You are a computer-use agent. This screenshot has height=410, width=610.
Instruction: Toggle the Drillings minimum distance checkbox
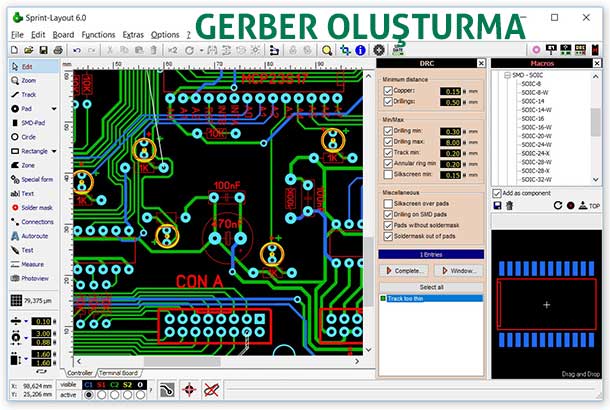click(x=388, y=102)
